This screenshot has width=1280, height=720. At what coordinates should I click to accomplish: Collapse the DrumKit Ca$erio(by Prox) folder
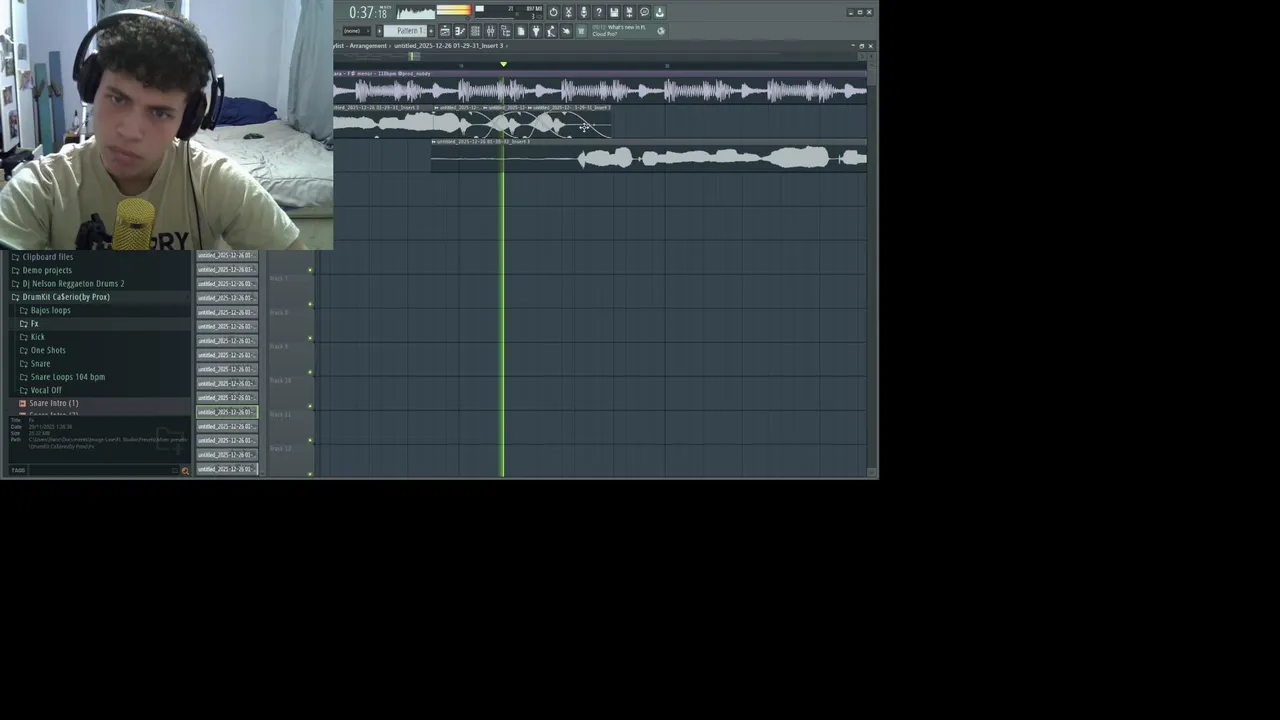(x=65, y=297)
